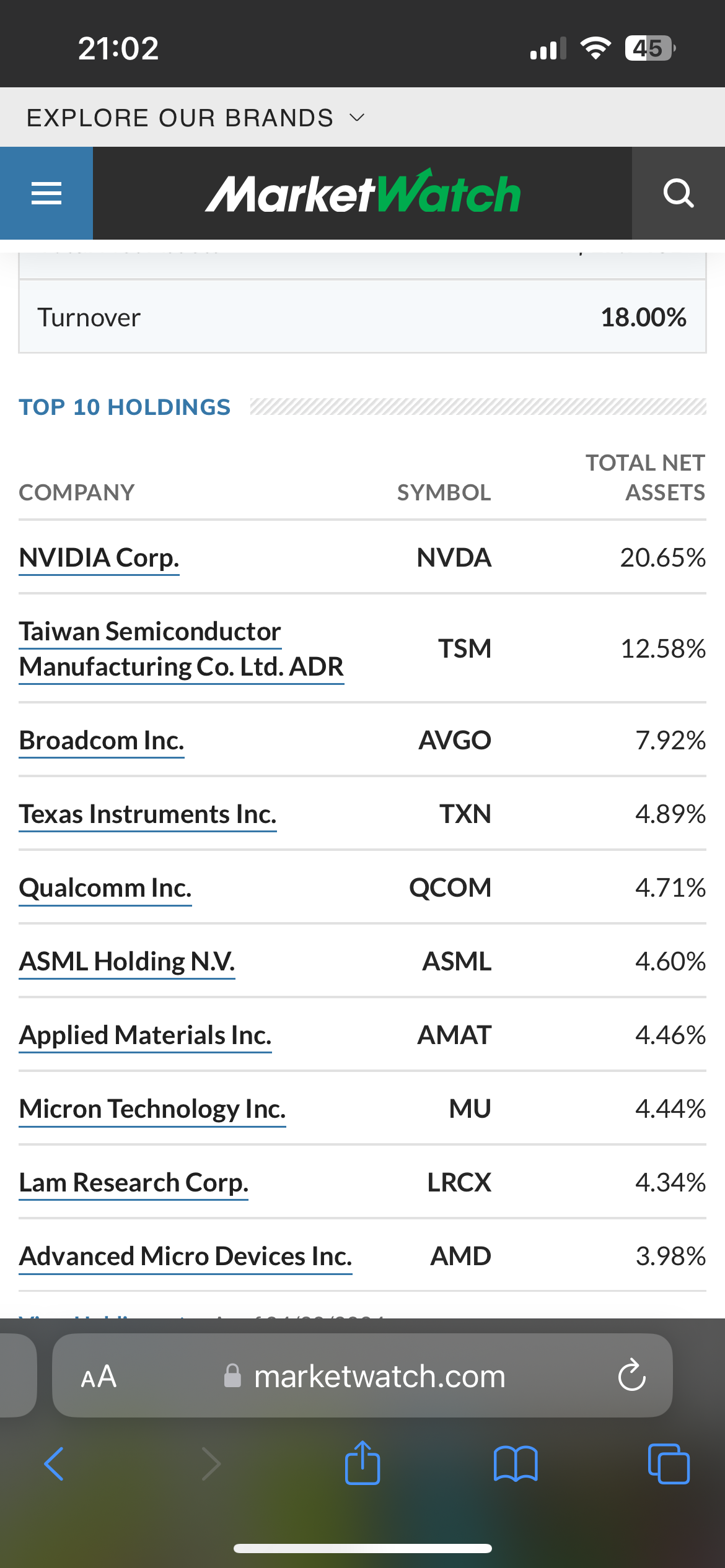725x1568 pixels.
Task: Open the Texas Instruments Inc. link
Action: (x=147, y=814)
